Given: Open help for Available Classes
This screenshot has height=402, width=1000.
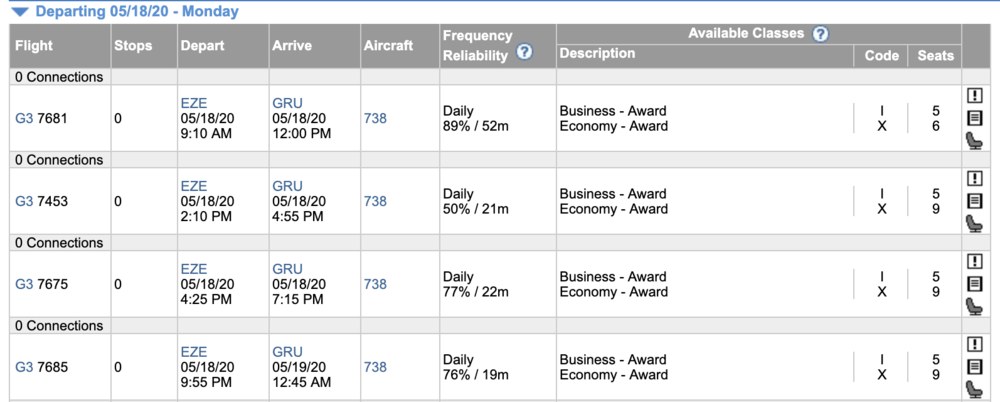Looking at the screenshot, I should click(820, 34).
